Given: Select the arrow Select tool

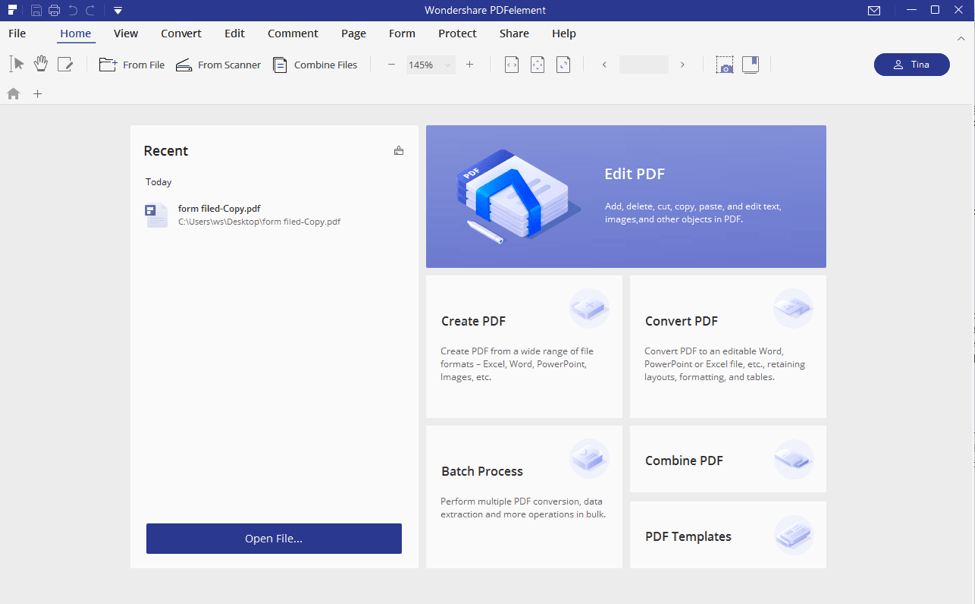Looking at the screenshot, I should [x=16, y=64].
